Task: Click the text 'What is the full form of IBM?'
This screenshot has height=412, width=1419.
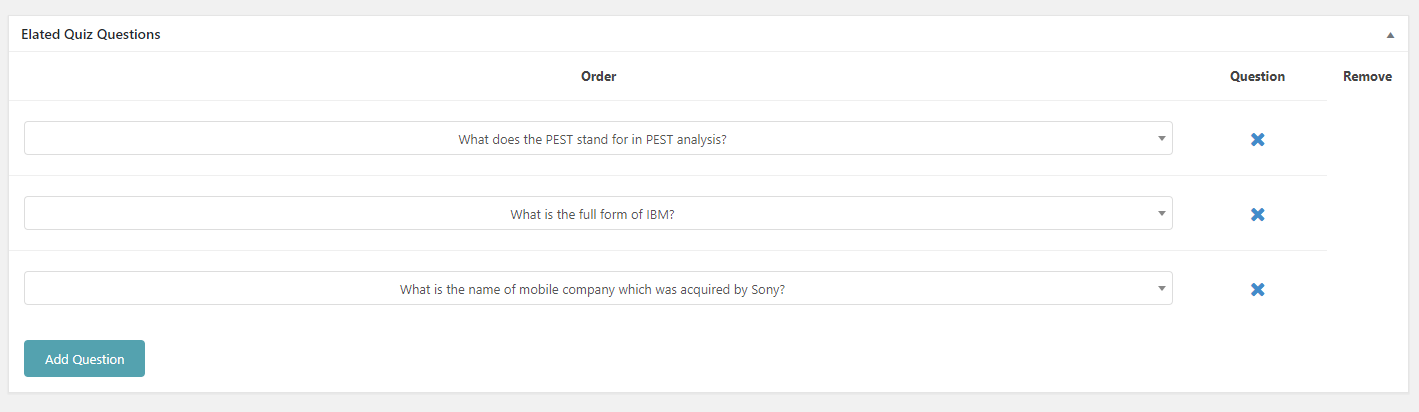Action: pos(592,214)
